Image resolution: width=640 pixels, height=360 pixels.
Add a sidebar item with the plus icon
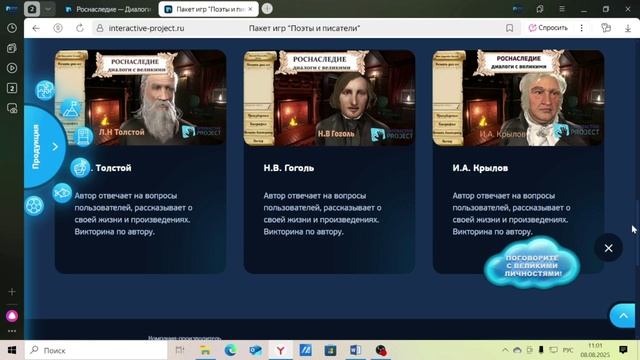pos(12,292)
